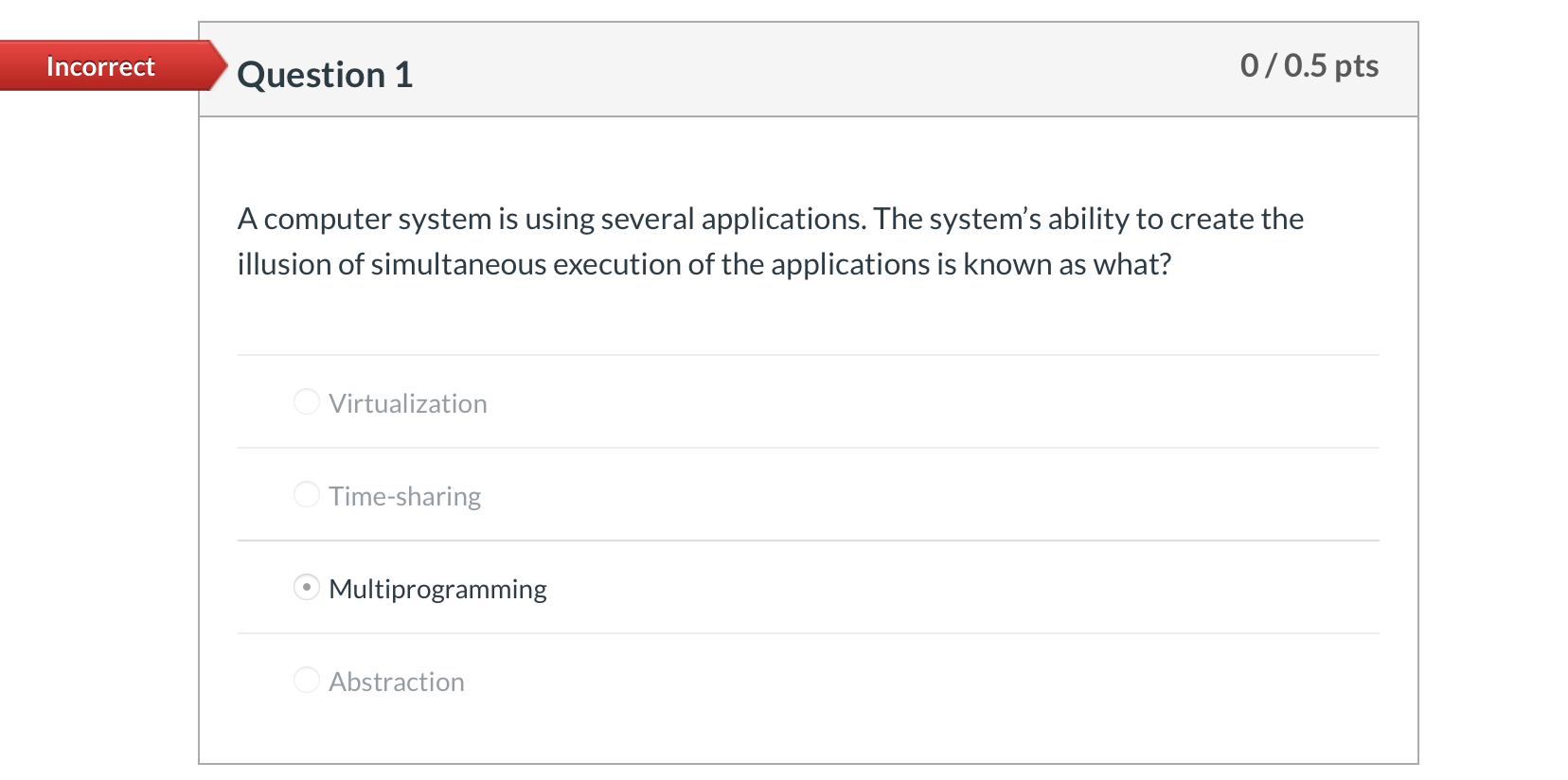Click the Virtualization answer label
This screenshot has height=780, width=1568.
408,403
